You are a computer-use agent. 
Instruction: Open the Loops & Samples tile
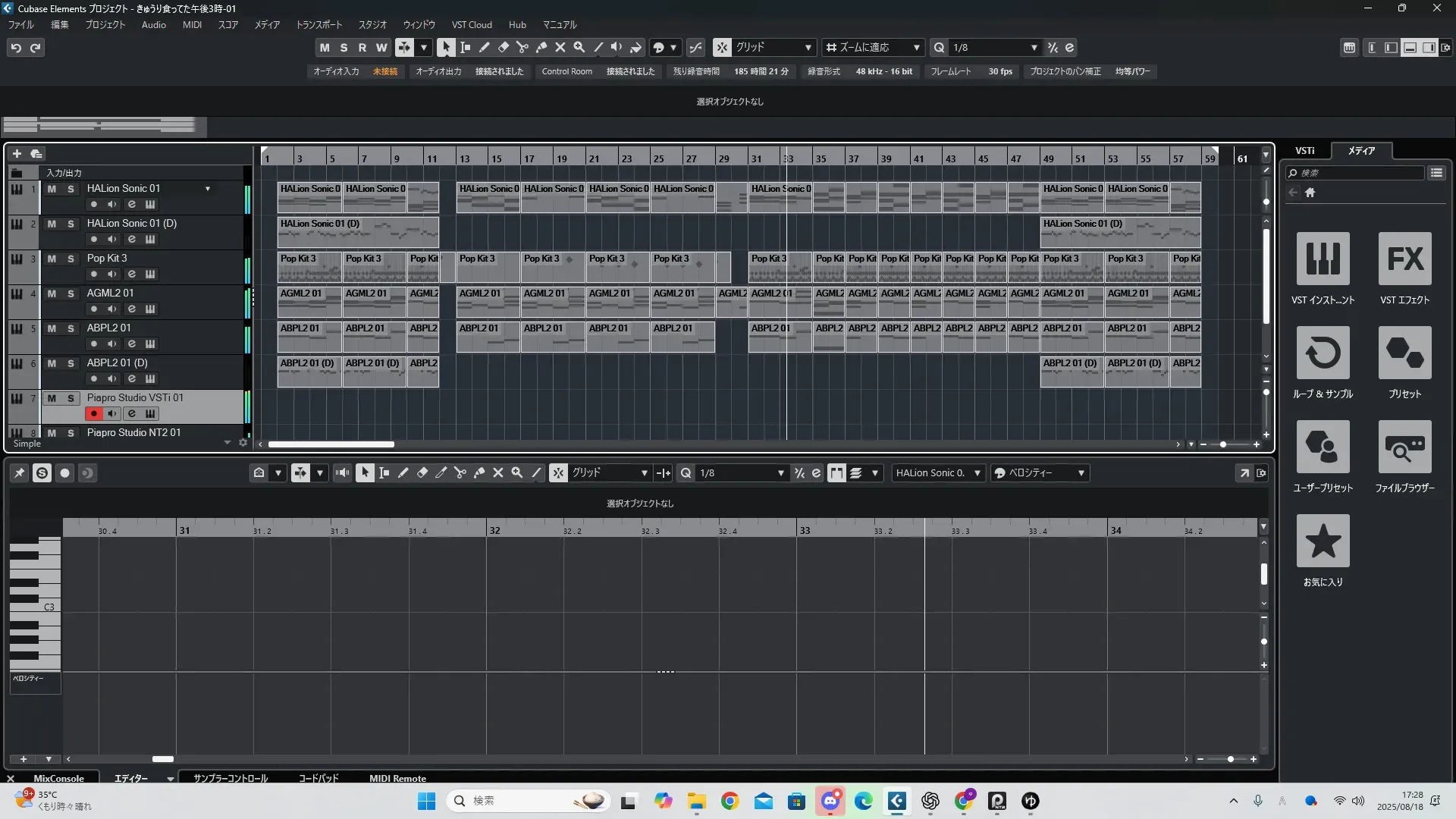coord(1323,353)
